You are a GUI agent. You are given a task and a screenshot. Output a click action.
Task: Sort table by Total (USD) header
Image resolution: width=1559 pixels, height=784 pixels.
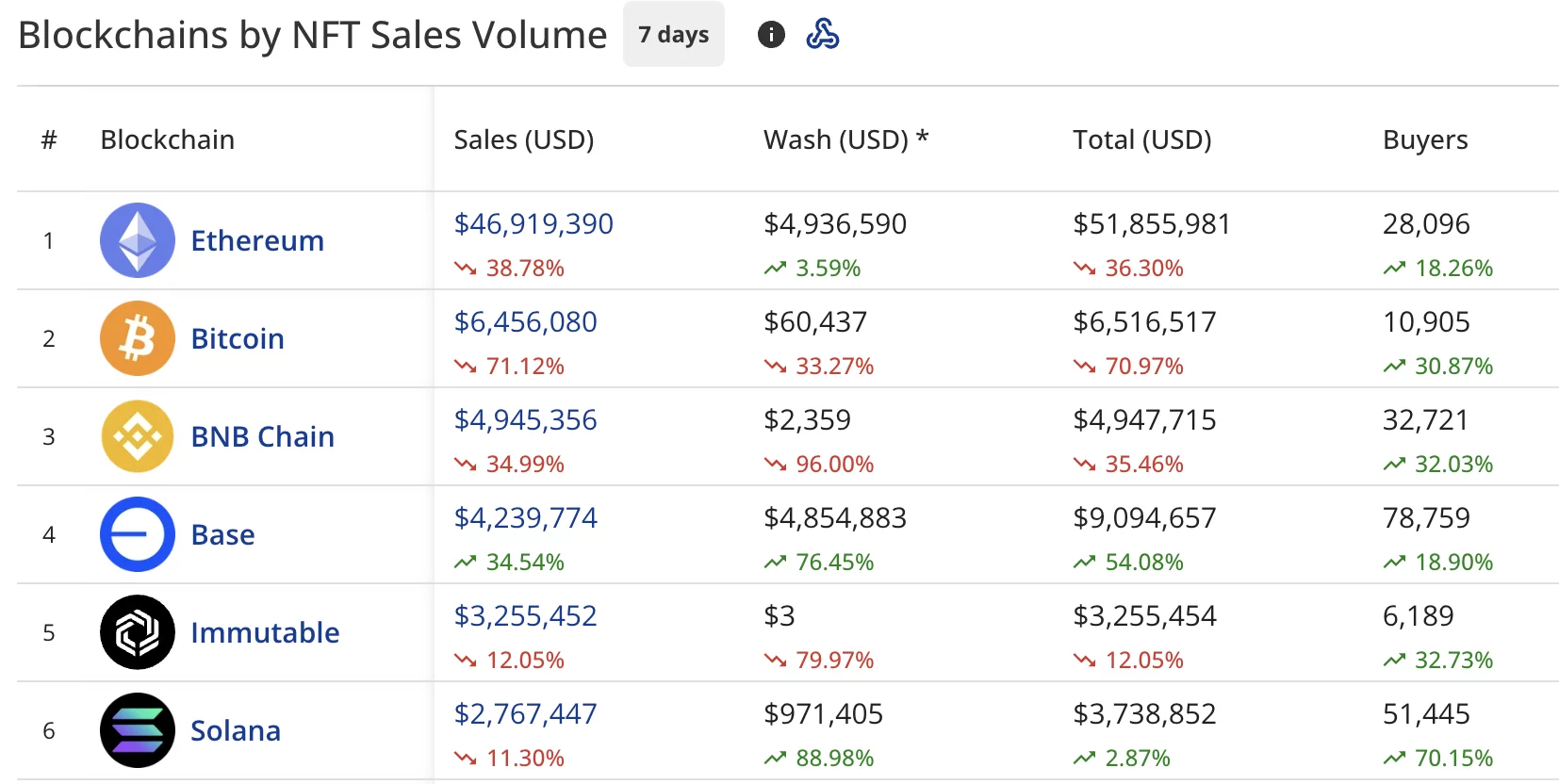pos(1141,139)
